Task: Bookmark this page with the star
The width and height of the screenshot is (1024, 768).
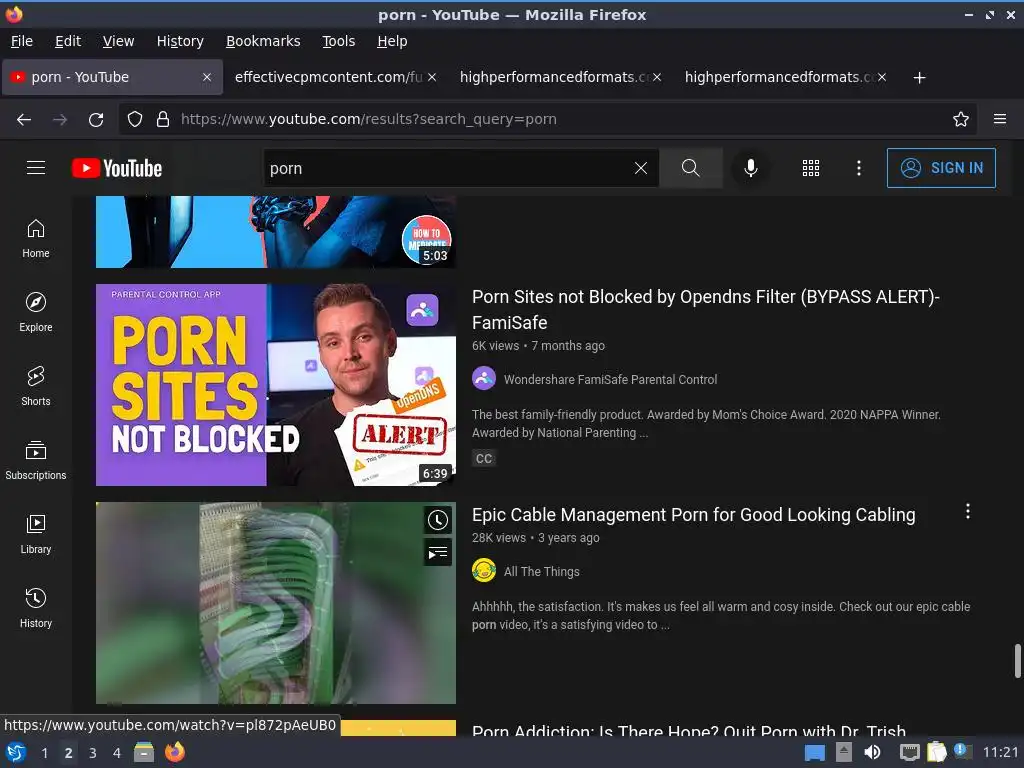Action: click(x=960, y=119)
